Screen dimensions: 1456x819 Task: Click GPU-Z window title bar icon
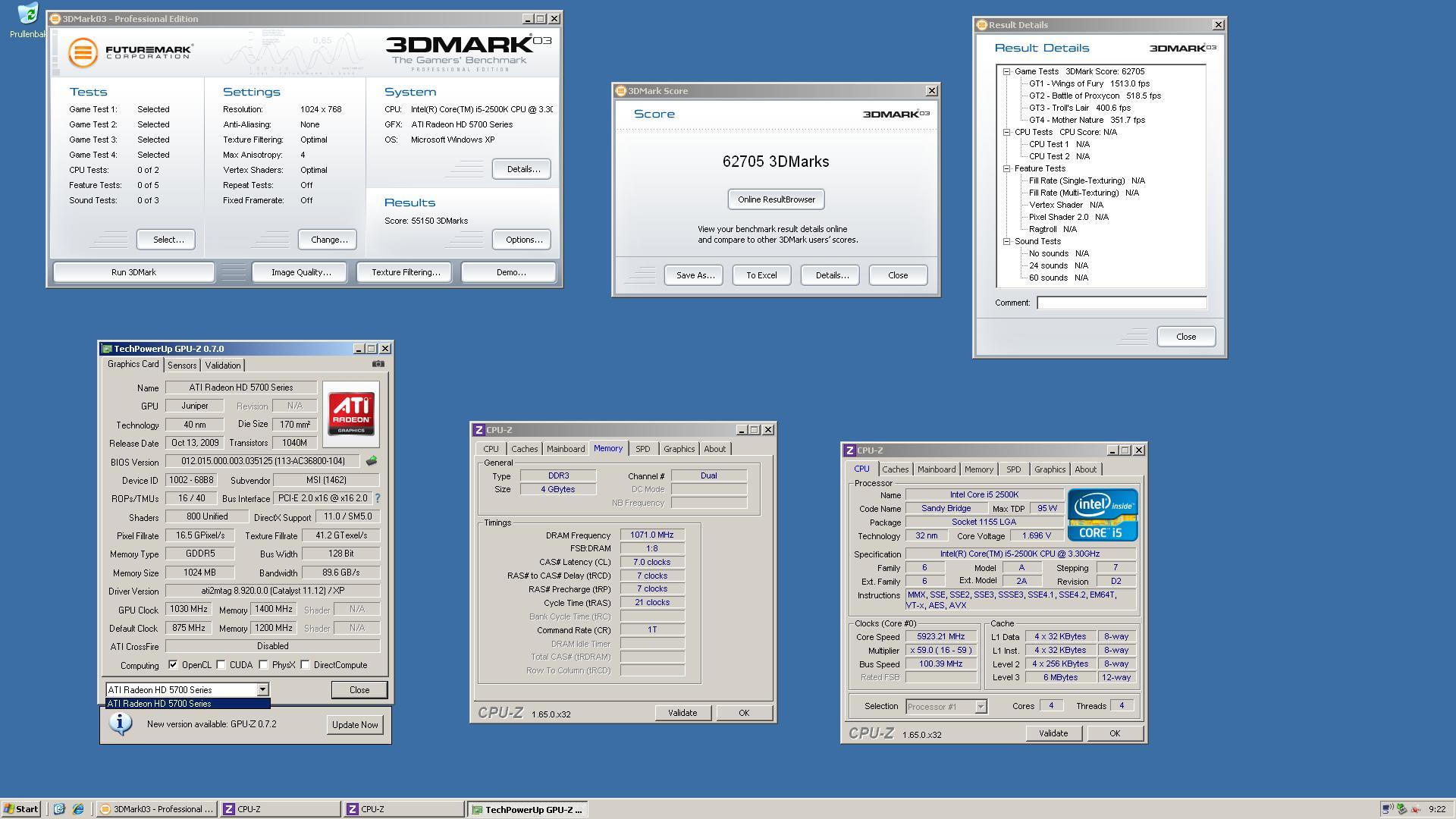pyautogui.click(x=107, y=349)
